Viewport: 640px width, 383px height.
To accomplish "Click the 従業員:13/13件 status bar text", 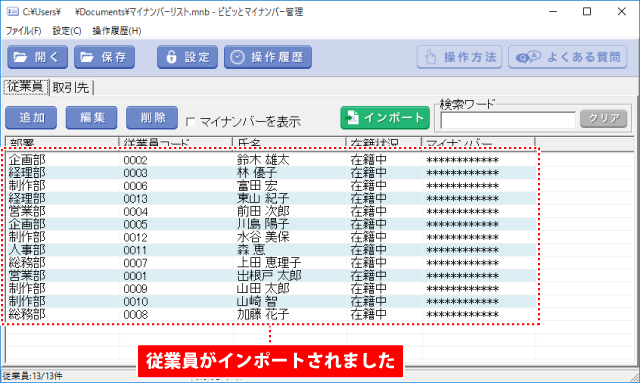I will pos(32,376).
